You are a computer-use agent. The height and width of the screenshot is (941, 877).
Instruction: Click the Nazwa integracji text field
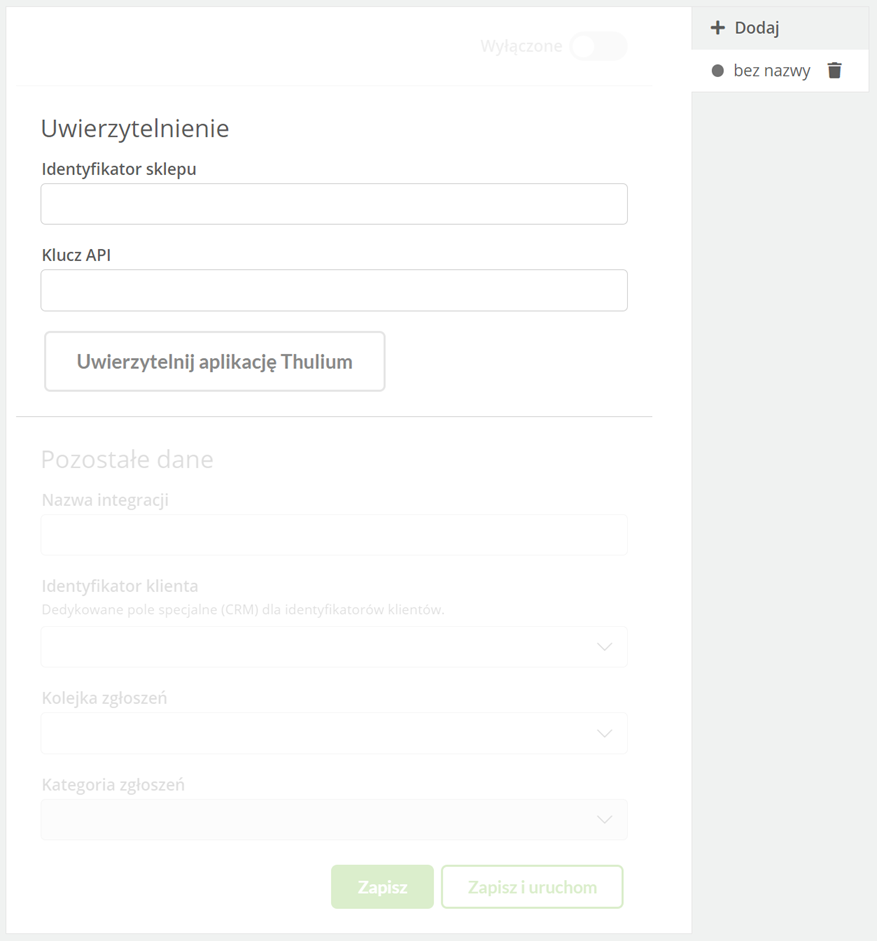coord(334,535)
